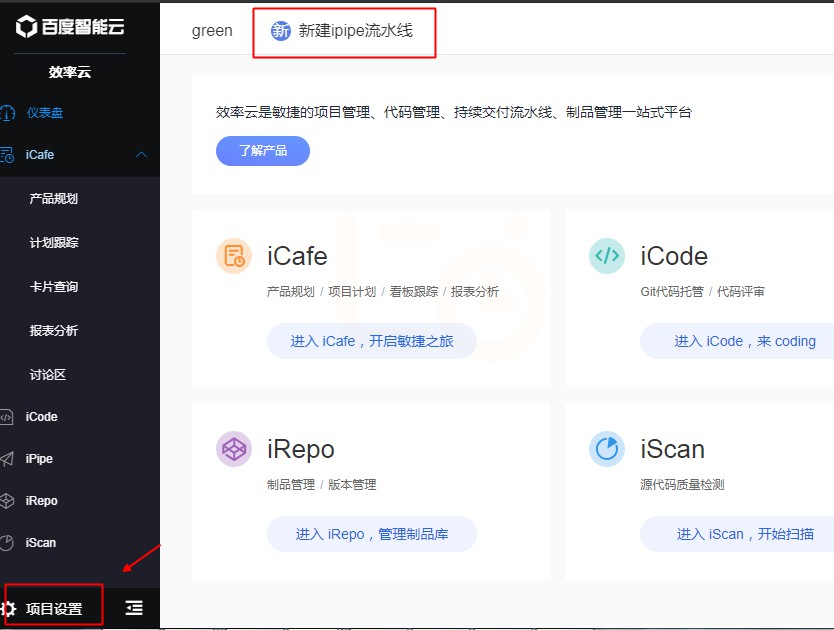Select the green project name
Image resolution: width=834 pixels, height=630 pixels.
click(x=212, y=31)
